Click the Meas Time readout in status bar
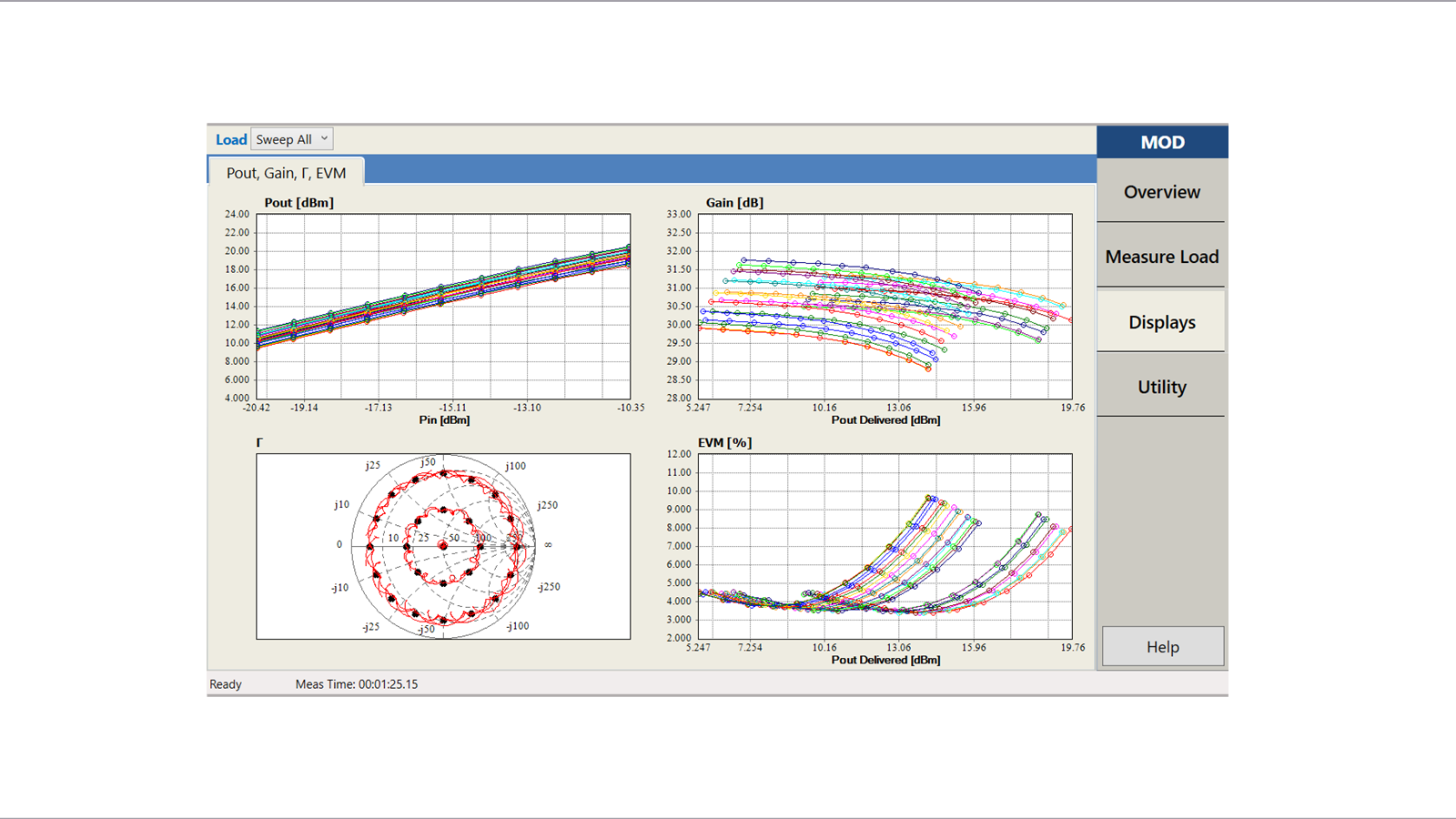Image resolution: width=1456 pixels, height=819 pixels. (x=355, y=683)
